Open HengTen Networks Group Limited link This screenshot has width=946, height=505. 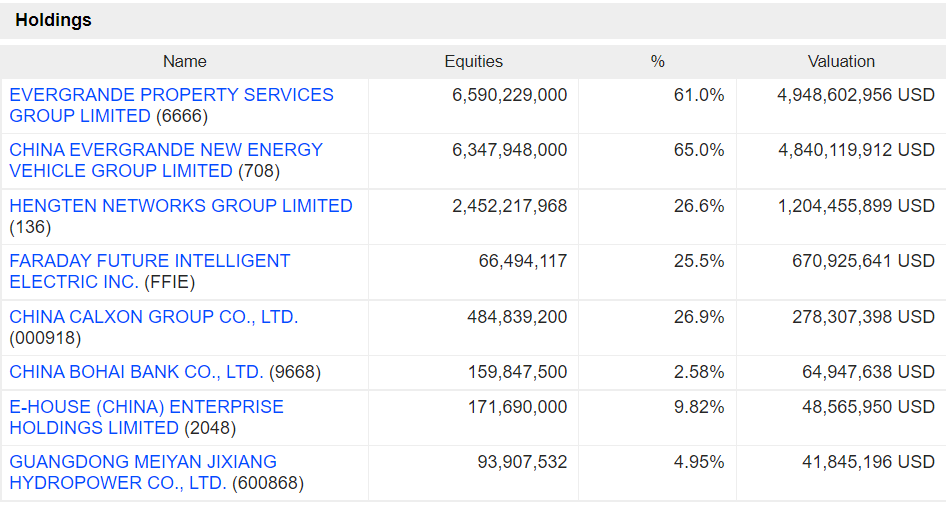point(181,206)
